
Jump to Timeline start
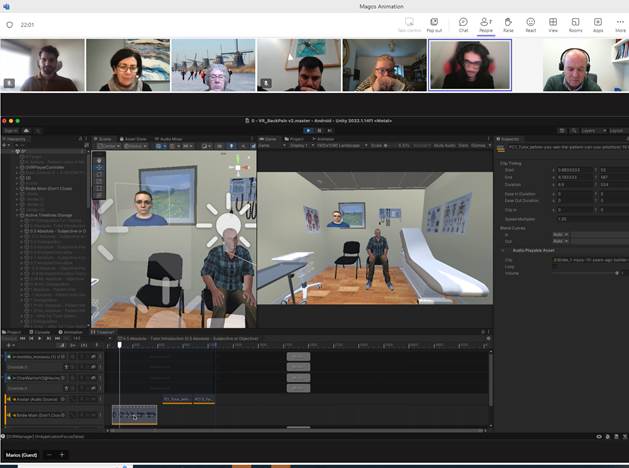[22, 338]
